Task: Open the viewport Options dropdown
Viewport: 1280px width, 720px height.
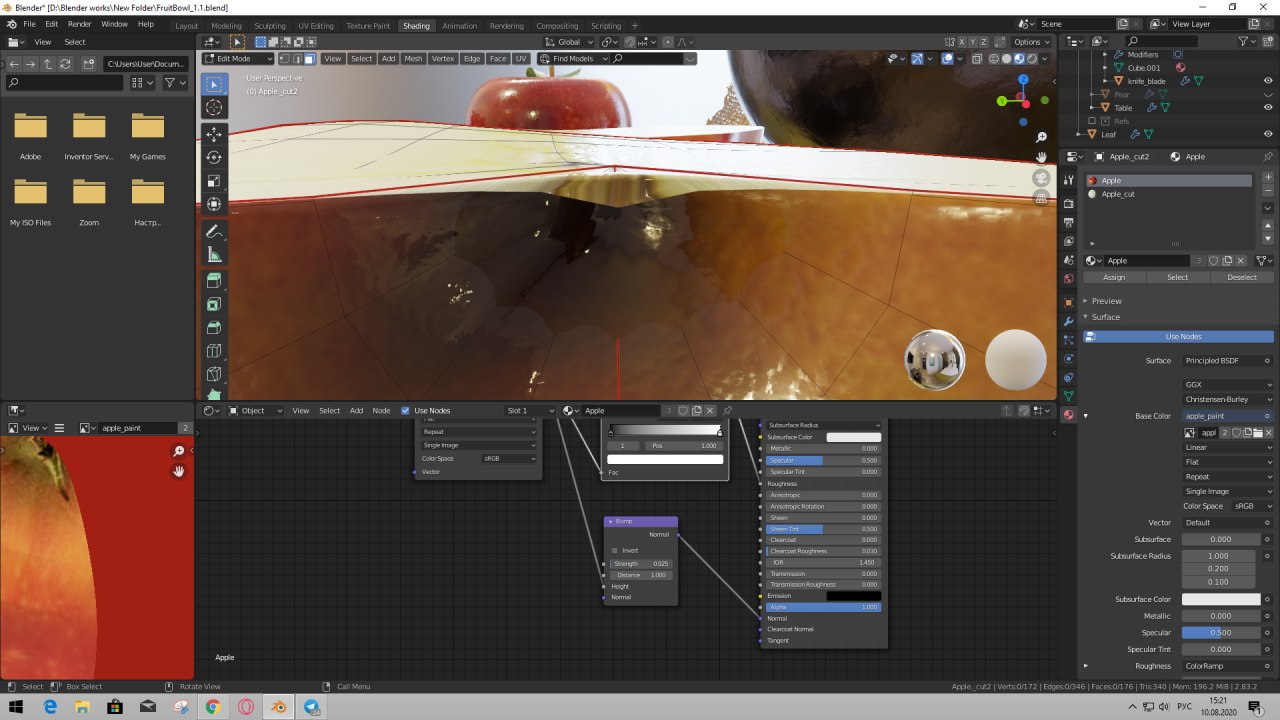Action: 1031,42
